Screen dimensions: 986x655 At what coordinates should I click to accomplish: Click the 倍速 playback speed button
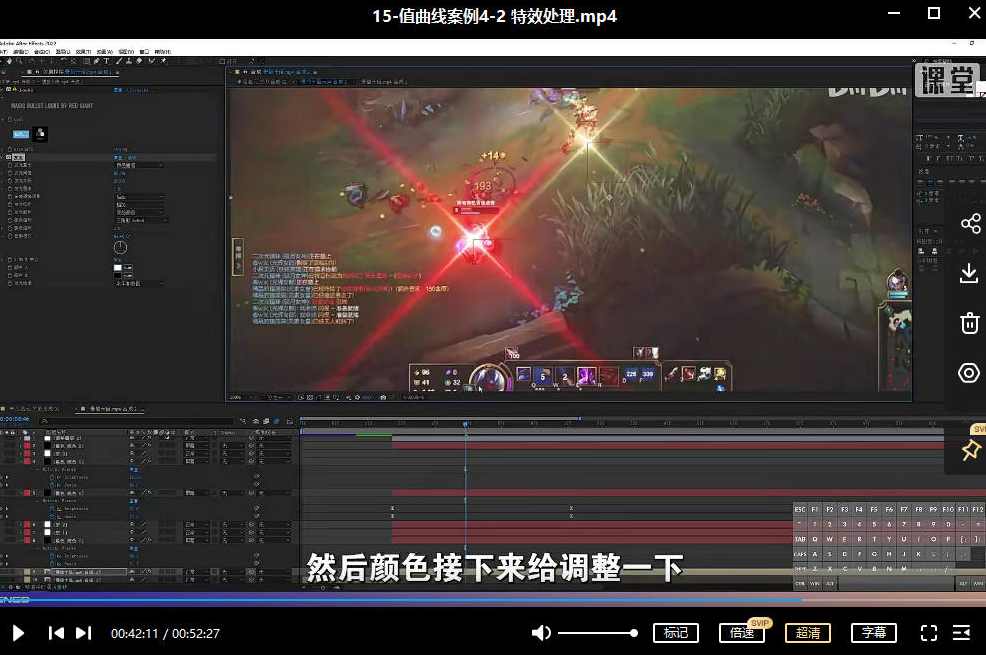pyautogui.click(x=742, y=632)
